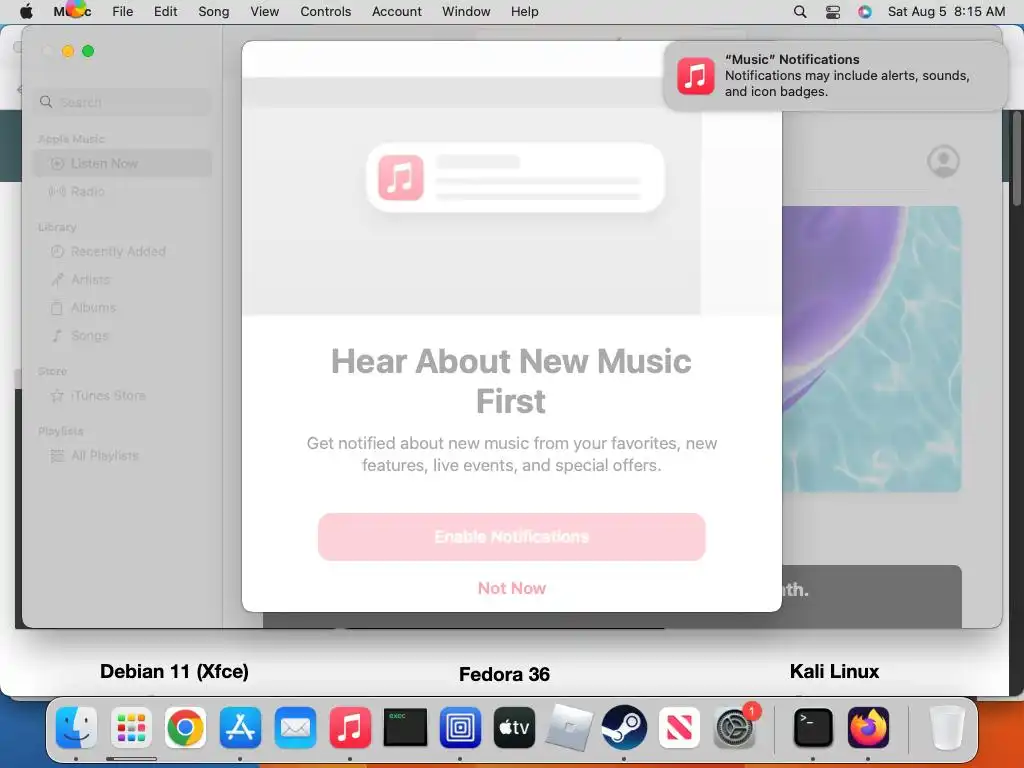Open System Preferences with badge in dock
The width and height of the screenshot is (1024, 768).
735,727
